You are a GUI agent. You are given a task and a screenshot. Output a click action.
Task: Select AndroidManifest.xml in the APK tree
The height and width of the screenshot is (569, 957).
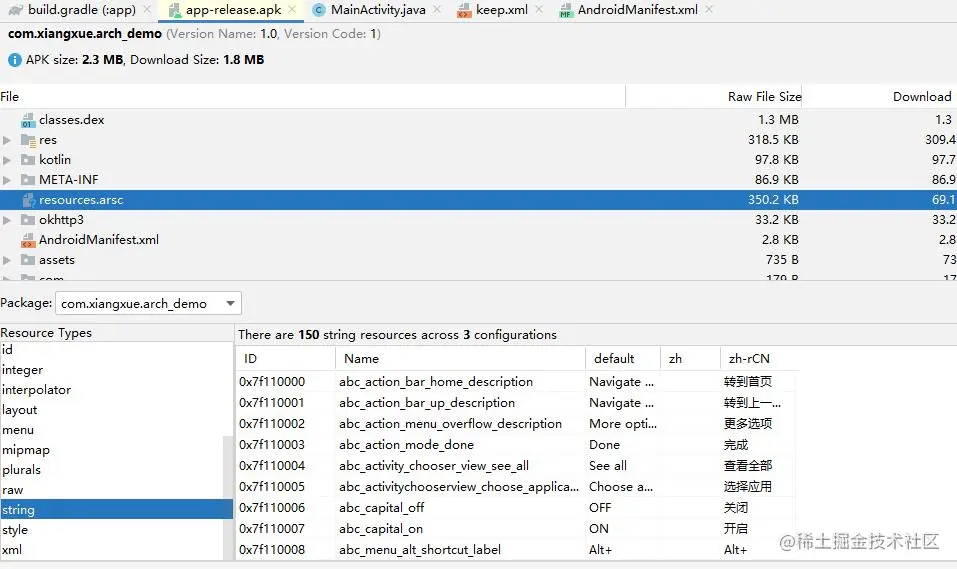pyautogui.click(x=478, y=239)
